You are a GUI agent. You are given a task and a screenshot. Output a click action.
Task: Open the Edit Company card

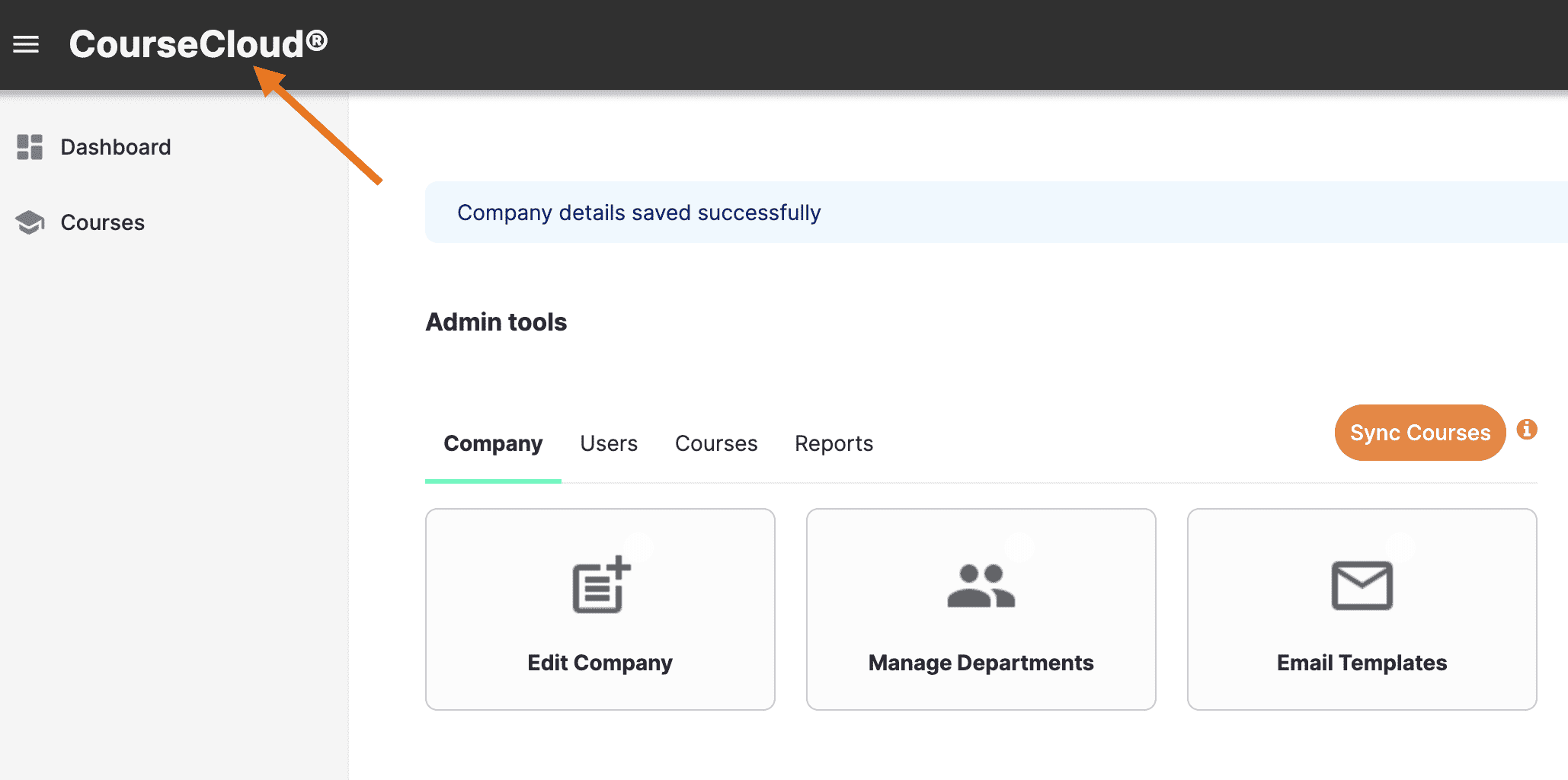tap(600, 609)
